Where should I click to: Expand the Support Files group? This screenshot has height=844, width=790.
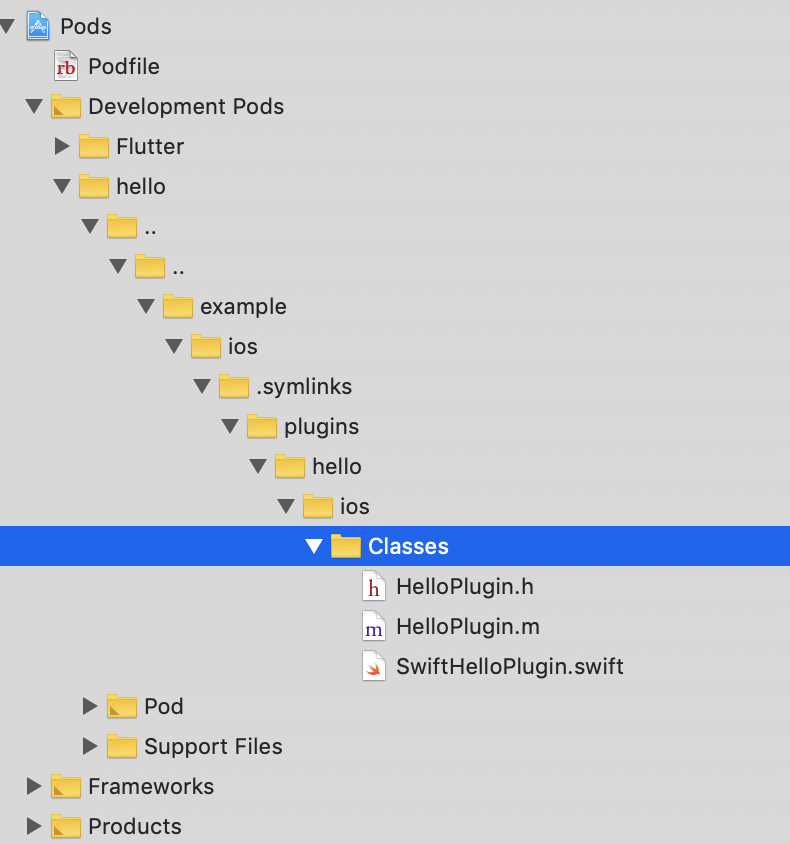coord(90,746)
